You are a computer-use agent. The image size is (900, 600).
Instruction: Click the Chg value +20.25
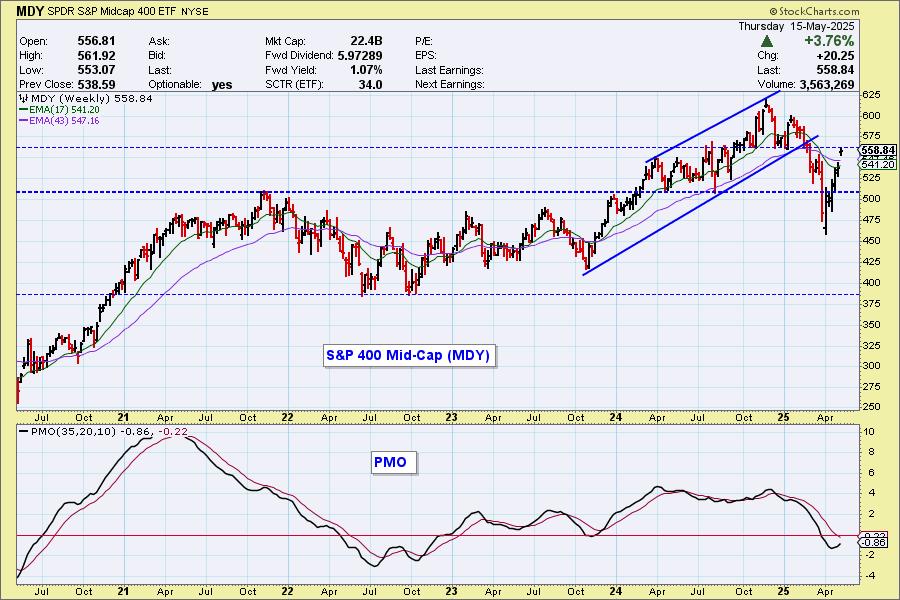click(835, 56)
